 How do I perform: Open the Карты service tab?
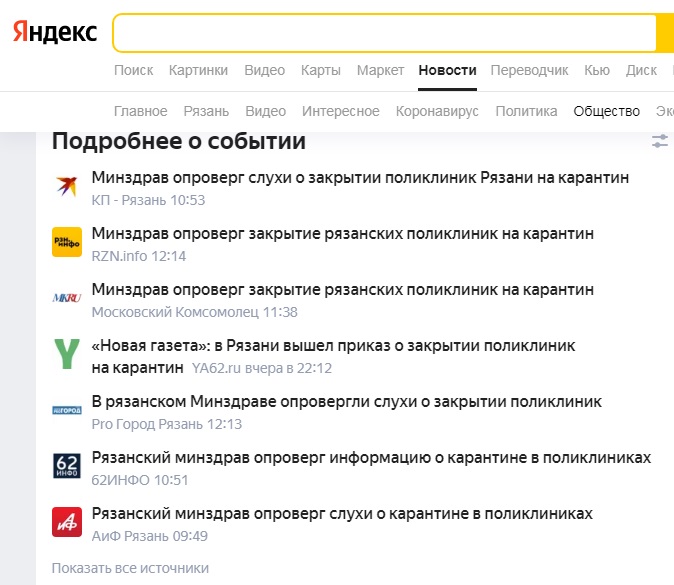pyautogui.click(x=321, y=70)
